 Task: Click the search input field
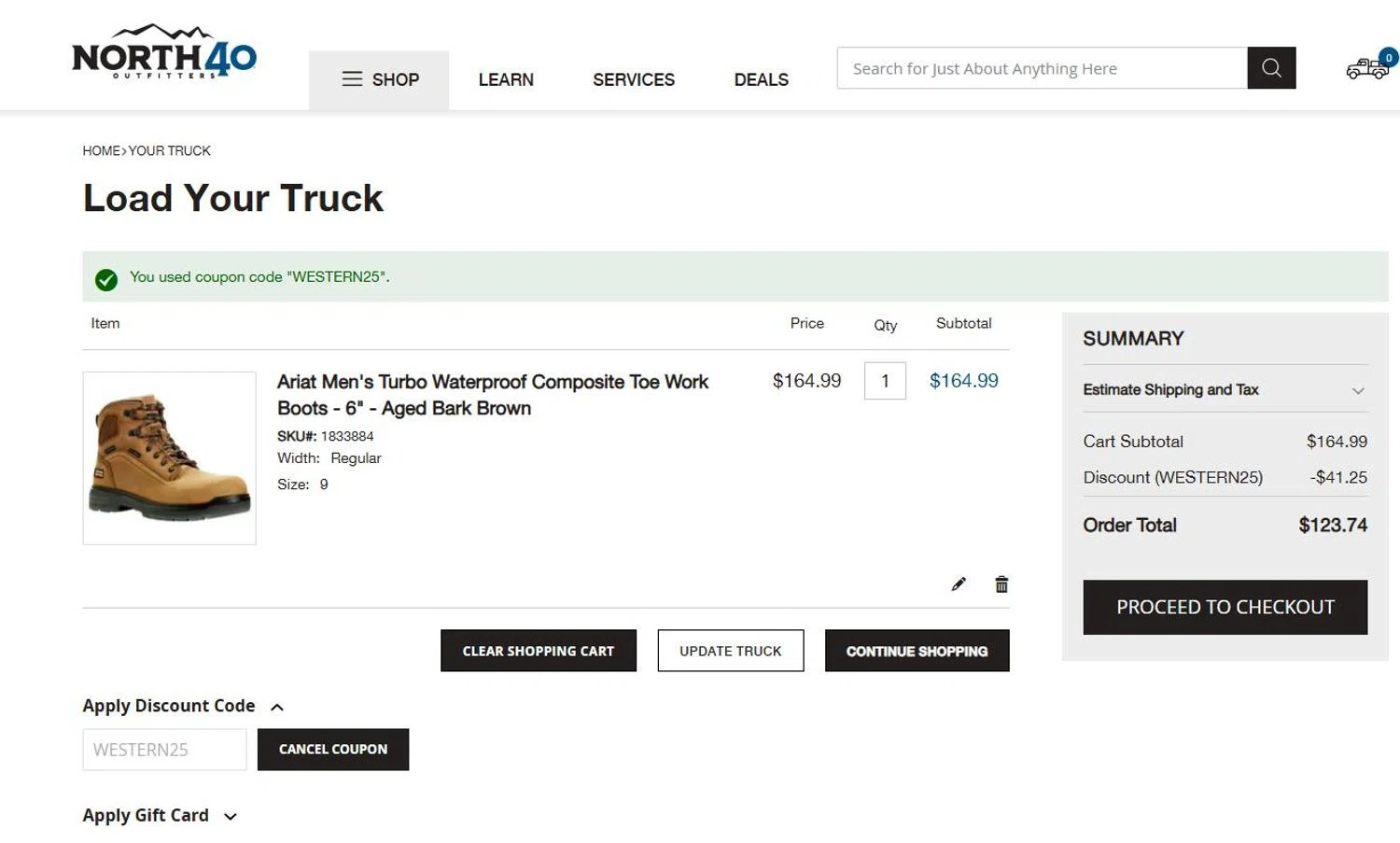click(x=1042, y=68)
